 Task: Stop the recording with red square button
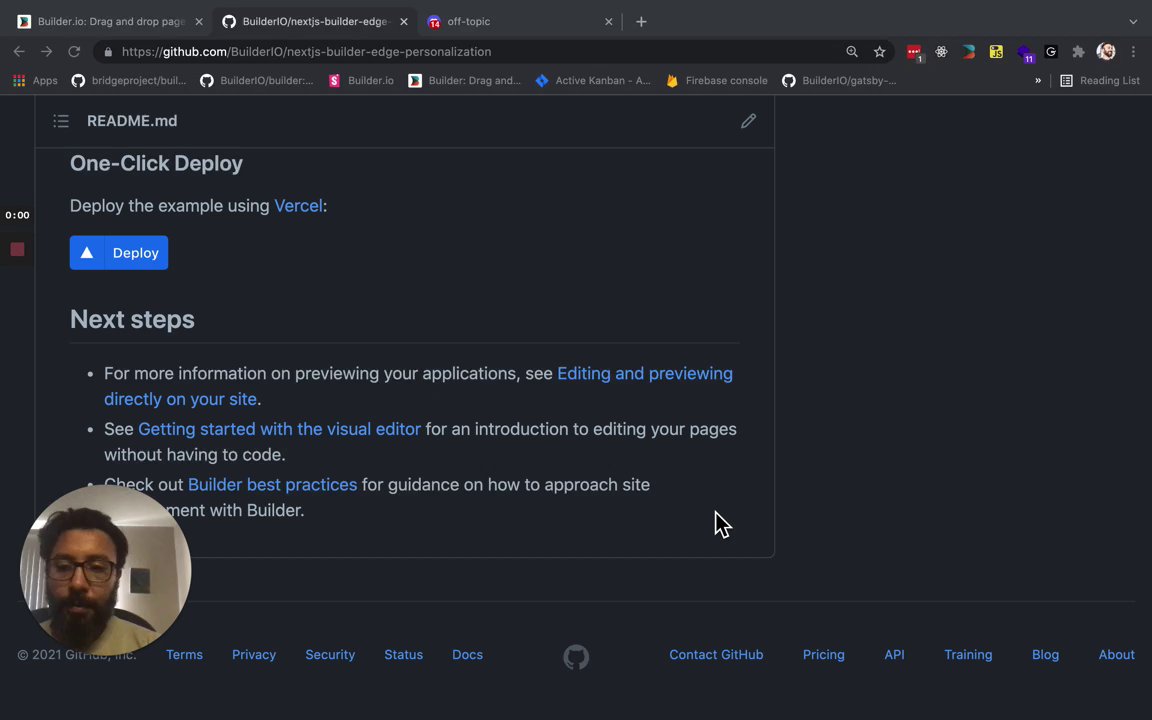(18, 250)
